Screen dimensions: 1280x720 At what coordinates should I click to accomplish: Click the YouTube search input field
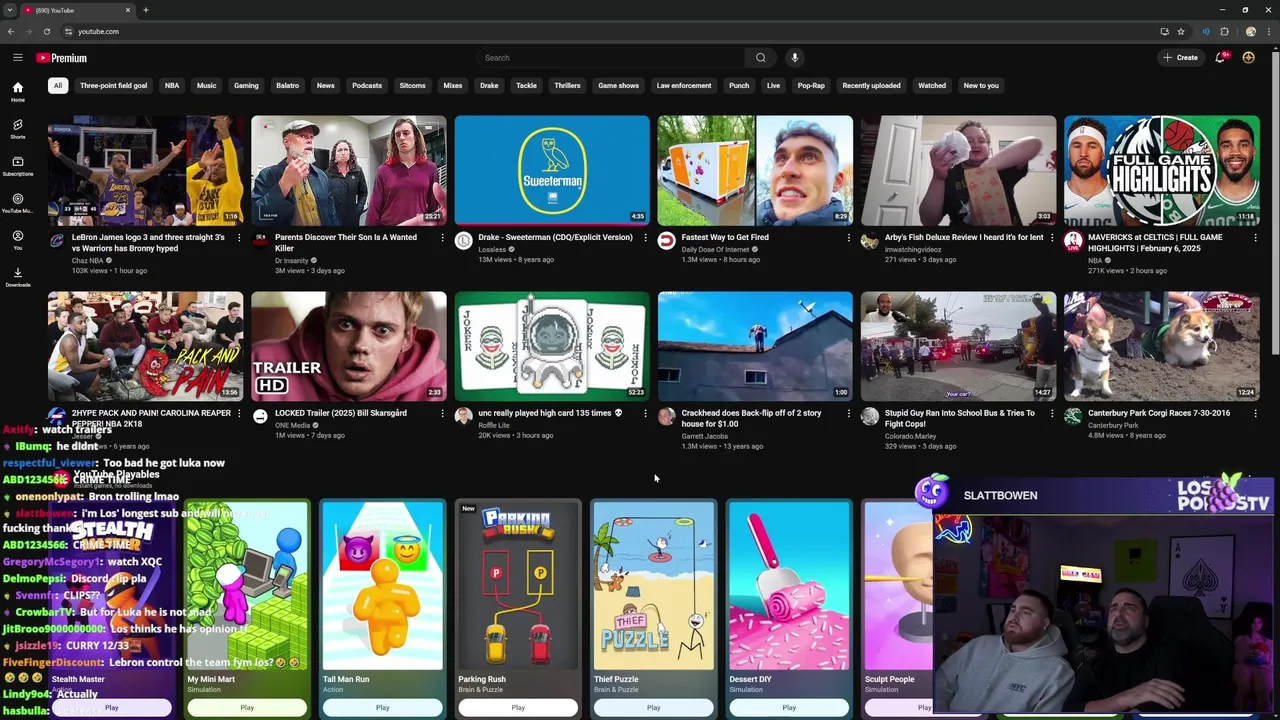[x=611, y=58]
